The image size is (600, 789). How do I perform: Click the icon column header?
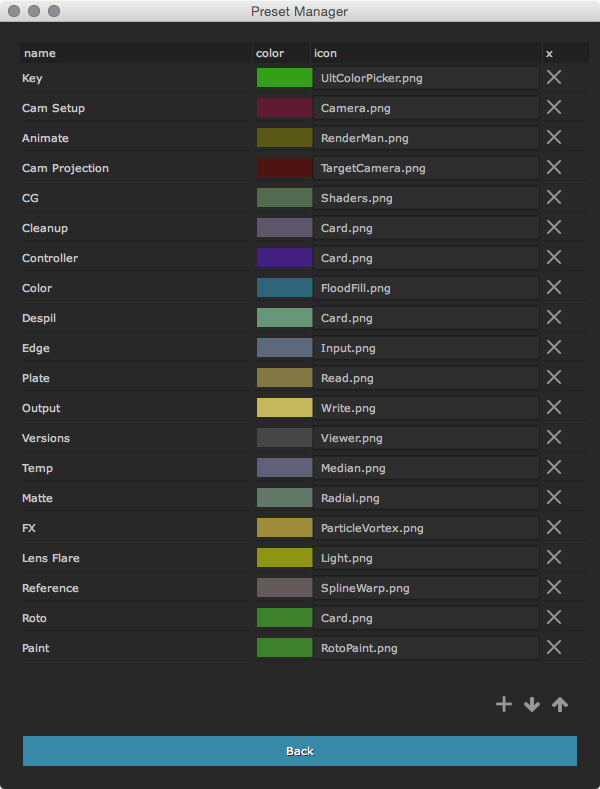(426, 53)
